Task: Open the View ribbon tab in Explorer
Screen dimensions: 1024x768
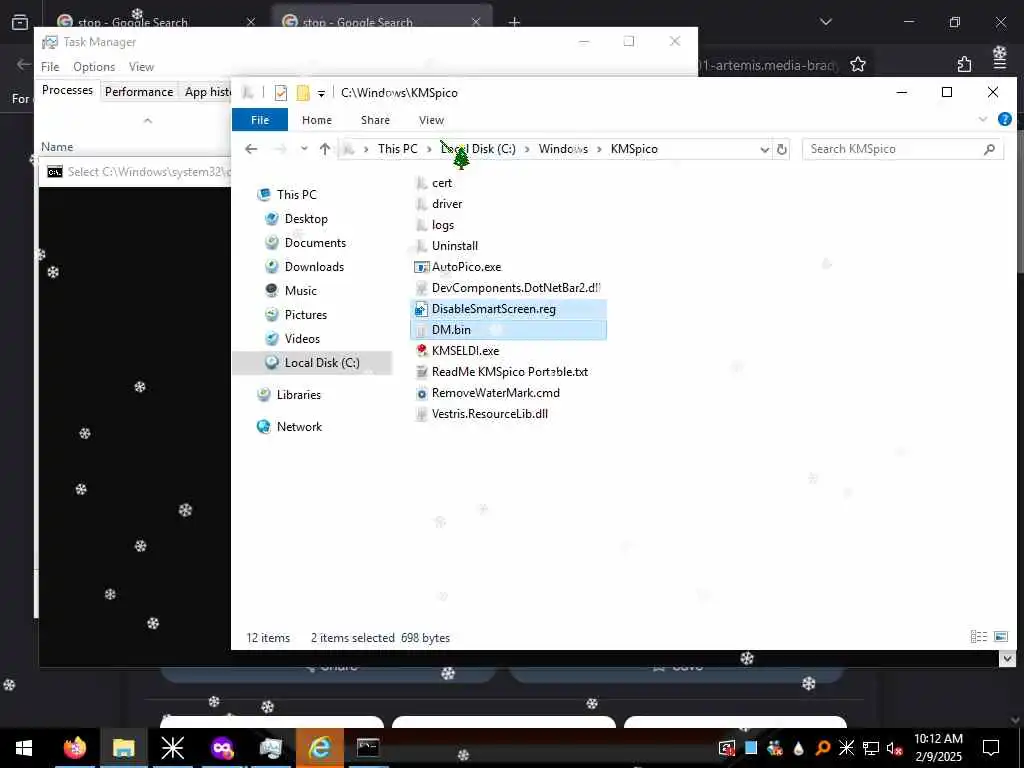Action: (431, 120)
